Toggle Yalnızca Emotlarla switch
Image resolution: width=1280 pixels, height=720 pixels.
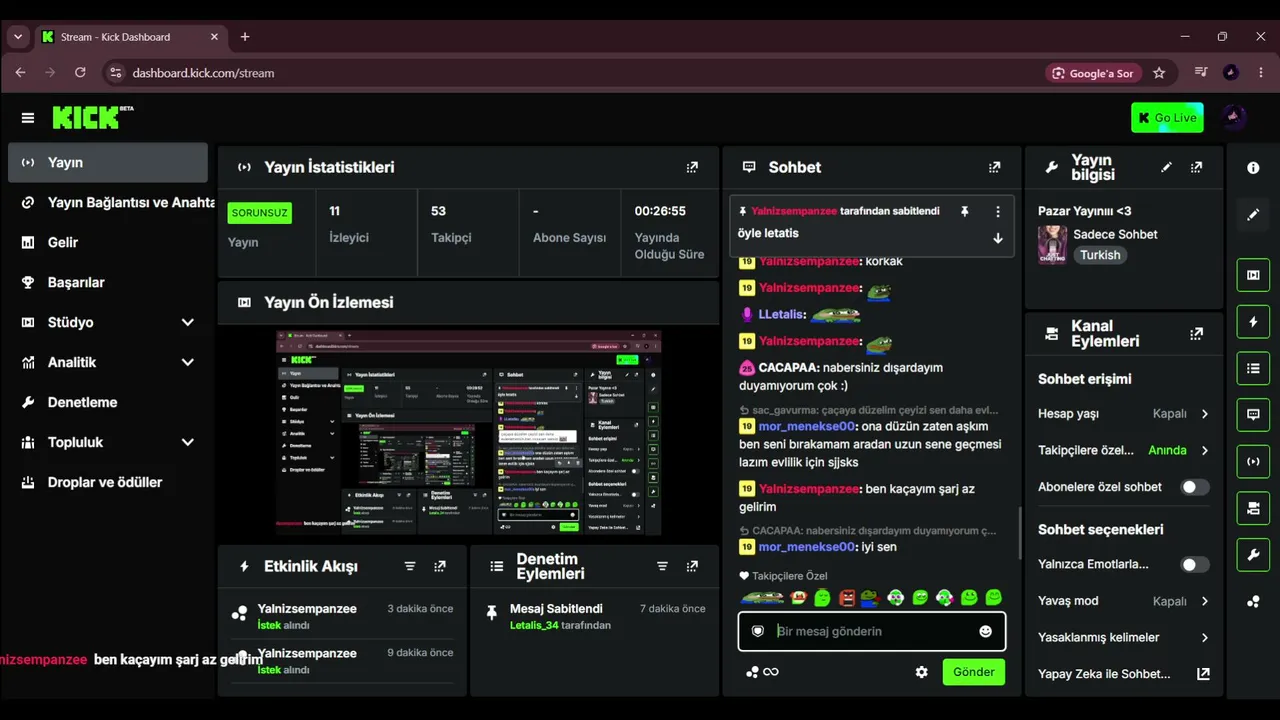(x=1194, y=564)
